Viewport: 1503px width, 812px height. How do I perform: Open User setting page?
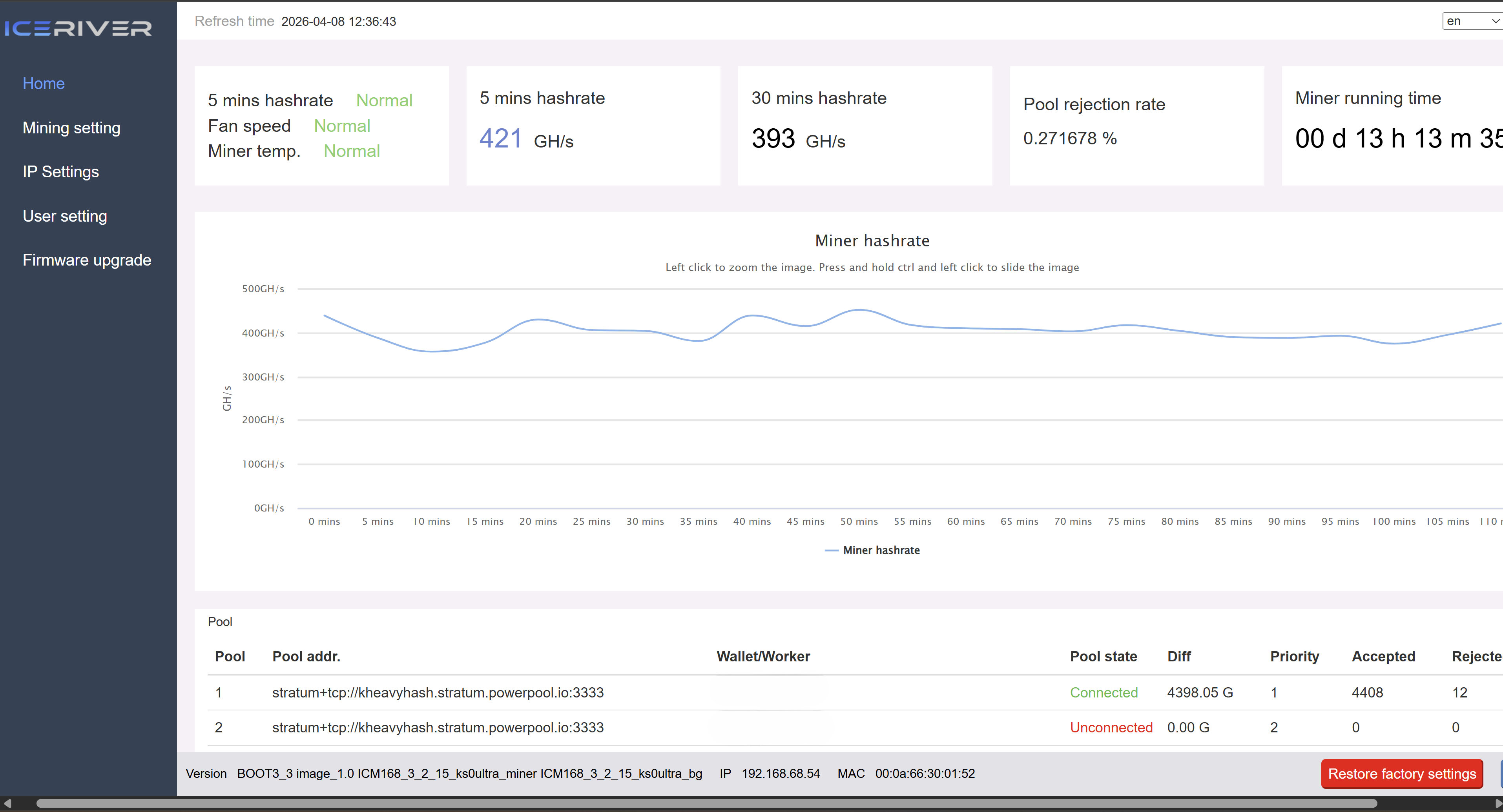pyautogui.click(x=65, y=216)
